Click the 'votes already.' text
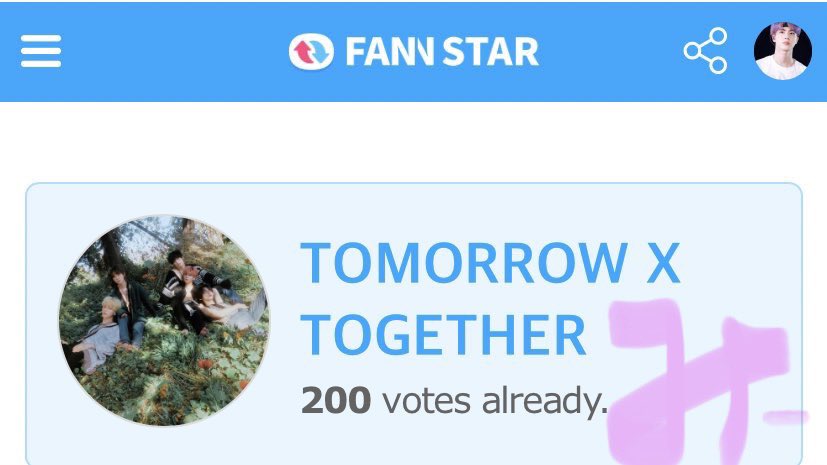Viewport: 827px width, 465px height. pyautogui.click(x=495, y=401)
